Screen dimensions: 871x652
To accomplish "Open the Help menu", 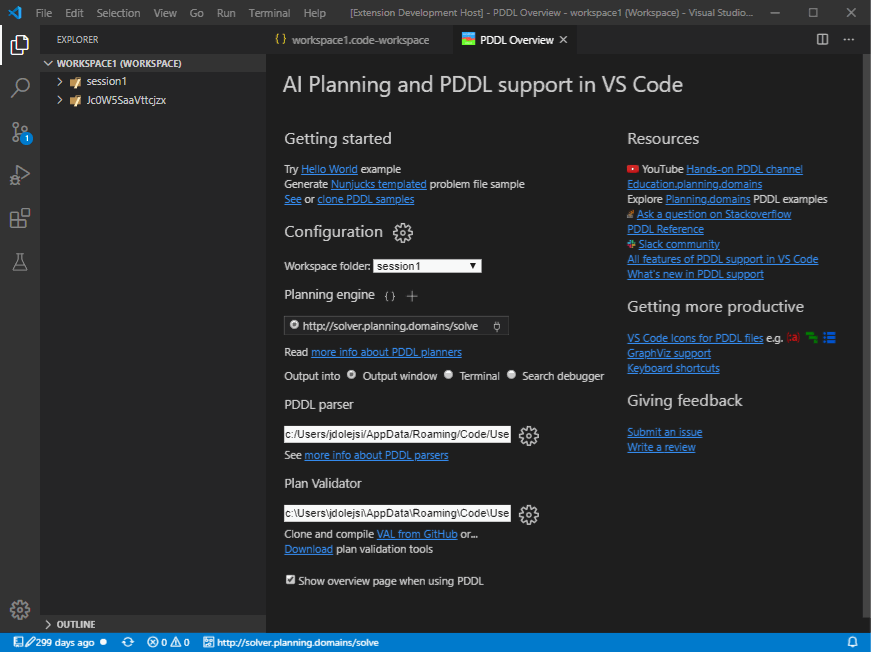I will (314, 13).
